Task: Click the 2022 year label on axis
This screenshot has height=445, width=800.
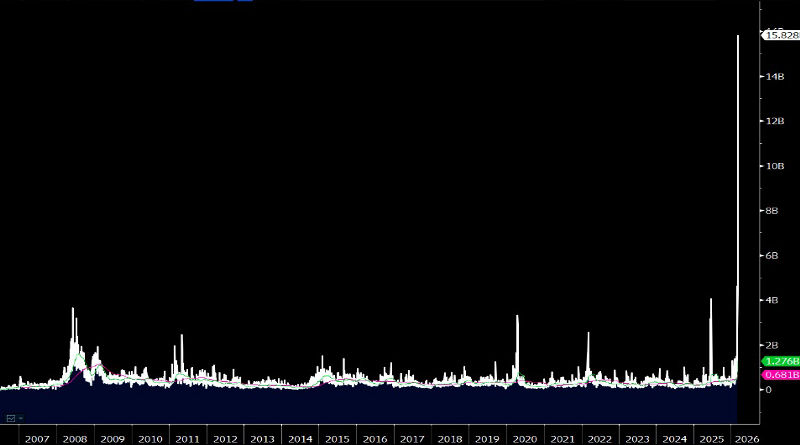Action: [599, 439]
